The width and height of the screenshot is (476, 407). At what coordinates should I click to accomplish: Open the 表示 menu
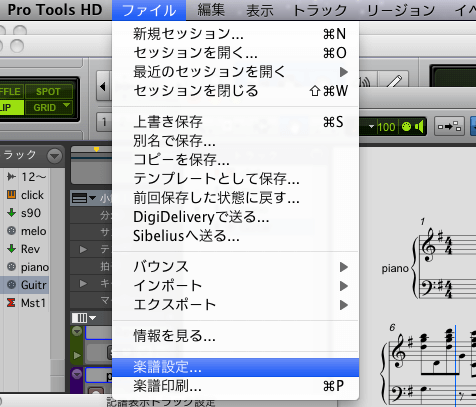(260, 10)
